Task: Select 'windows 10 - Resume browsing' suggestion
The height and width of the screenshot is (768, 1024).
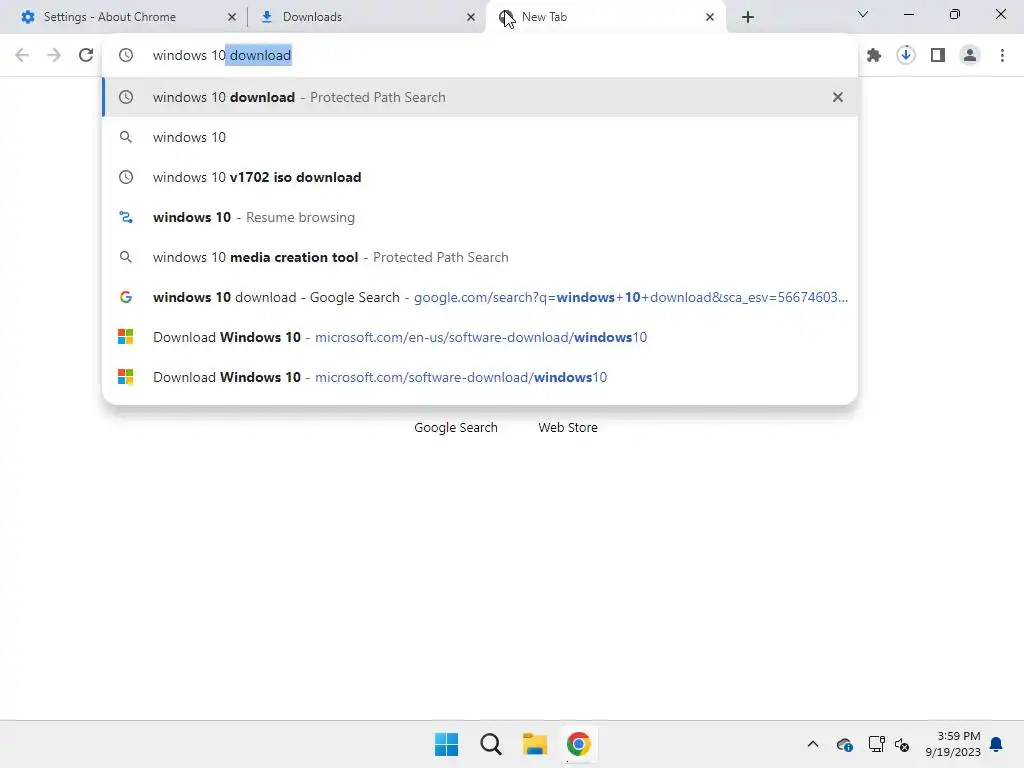Action: click(x=480, y=217)
